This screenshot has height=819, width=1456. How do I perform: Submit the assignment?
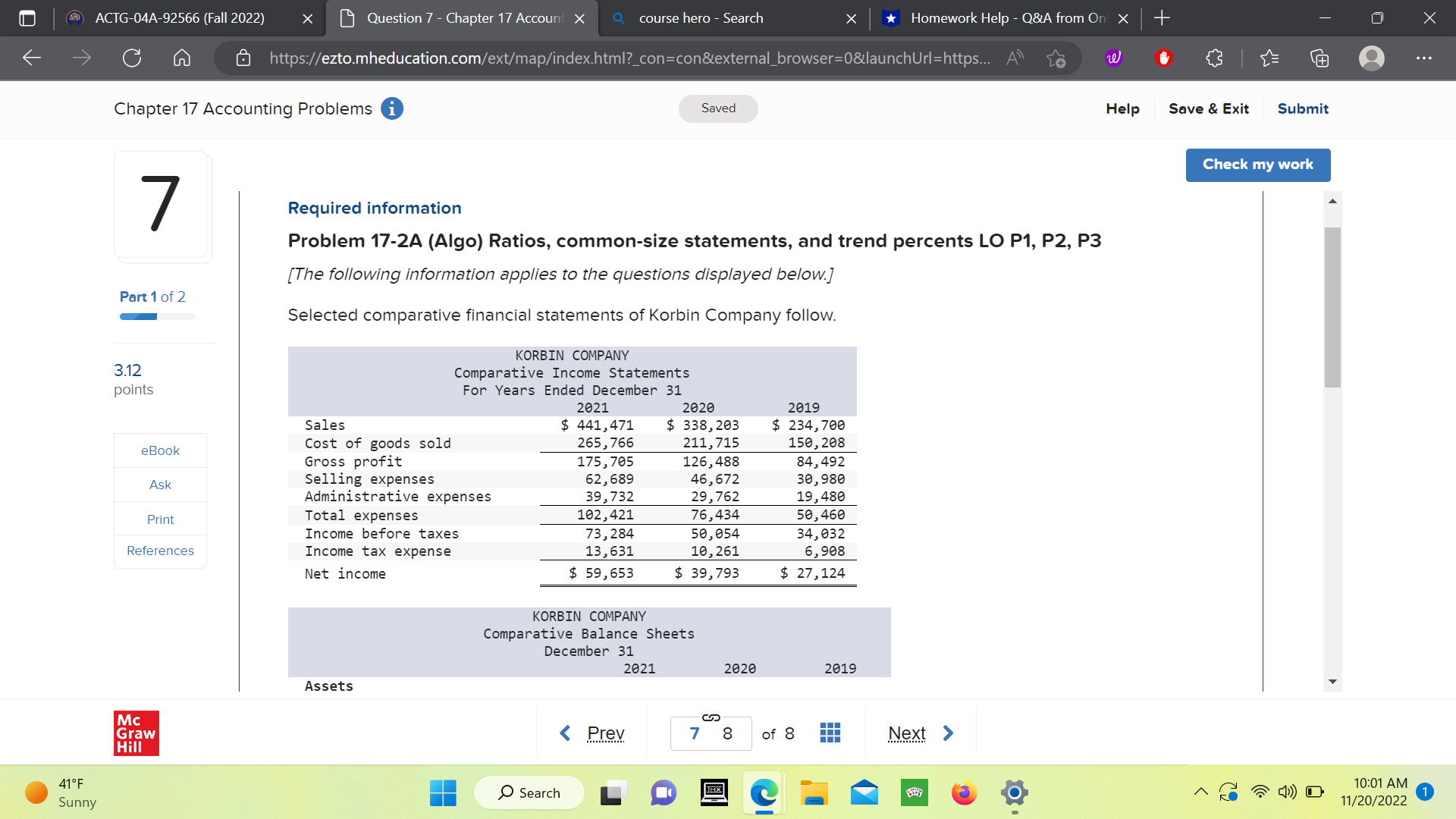(1303, 108)
